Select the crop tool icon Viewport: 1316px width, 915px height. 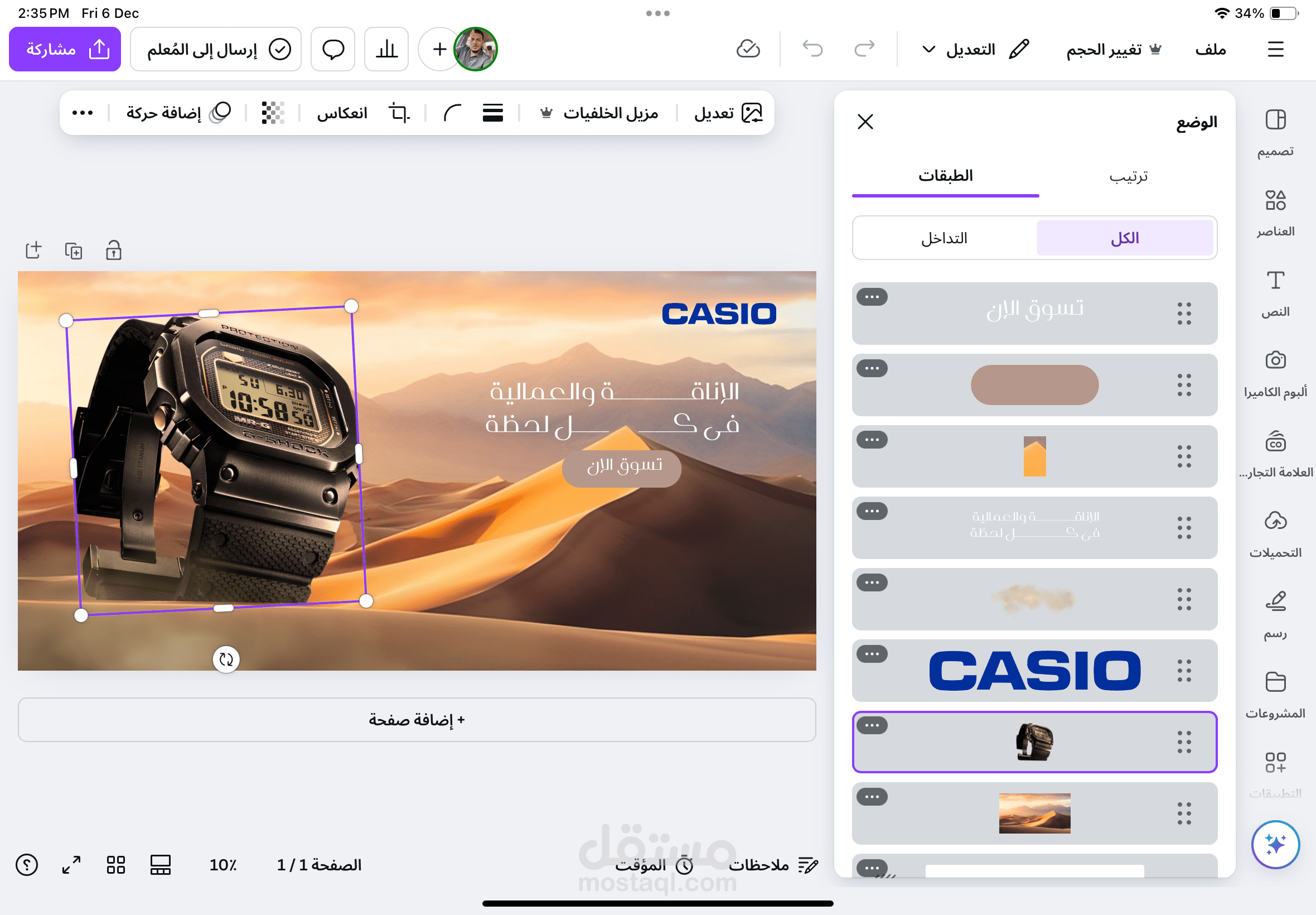pyautogui.click(x=399, y=113)
